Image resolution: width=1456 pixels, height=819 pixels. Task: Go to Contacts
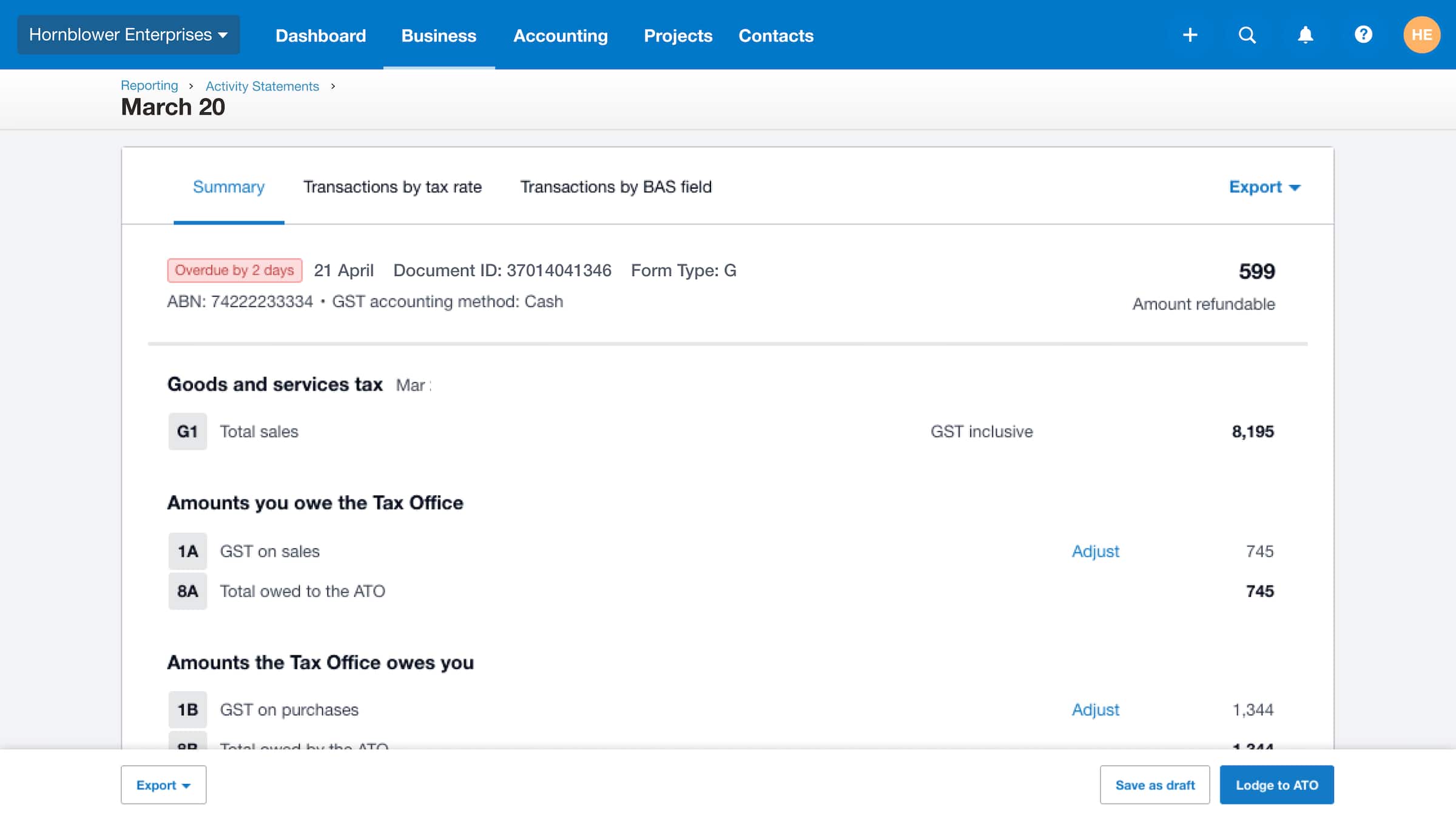[x=775, y=36]
